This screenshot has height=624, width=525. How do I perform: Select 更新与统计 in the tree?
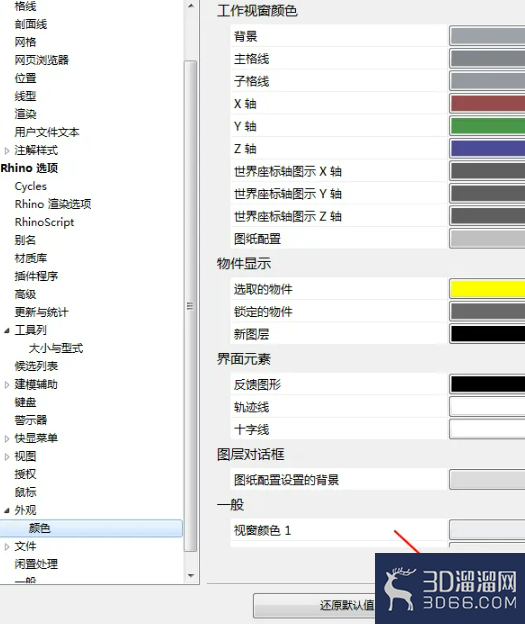tap(41, 312)
